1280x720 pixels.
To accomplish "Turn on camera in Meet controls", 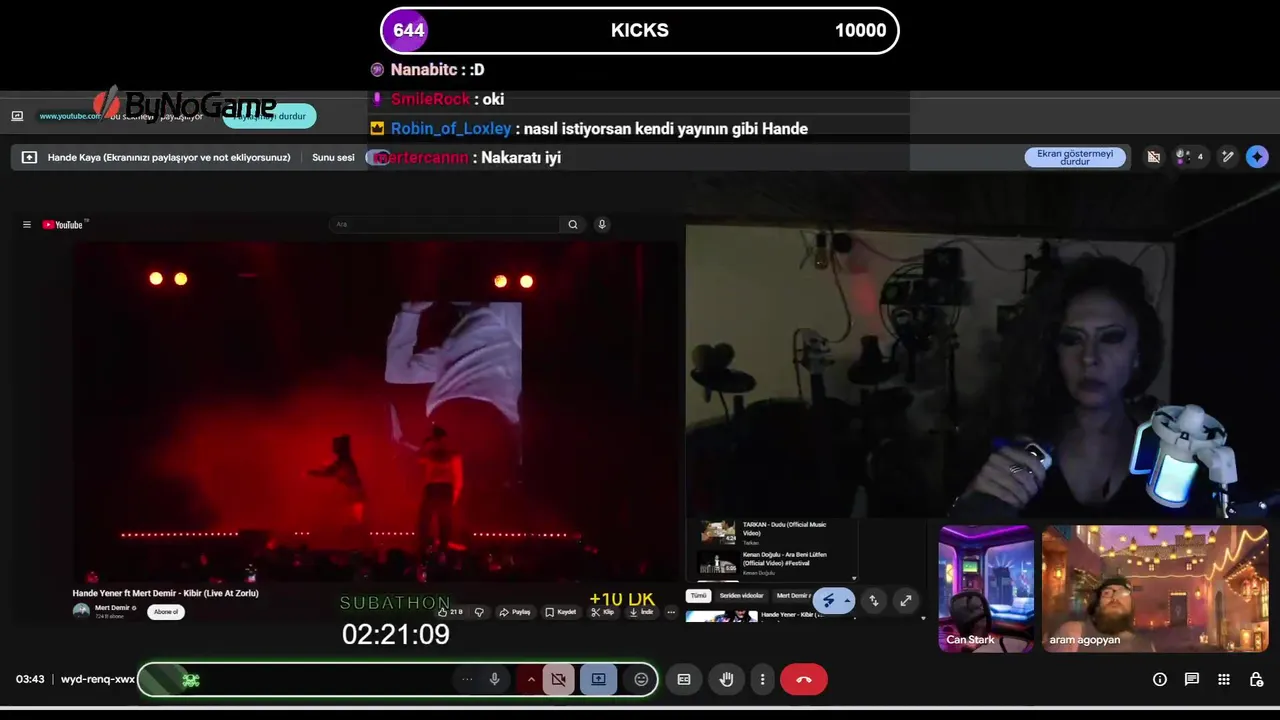I will 558,679.
